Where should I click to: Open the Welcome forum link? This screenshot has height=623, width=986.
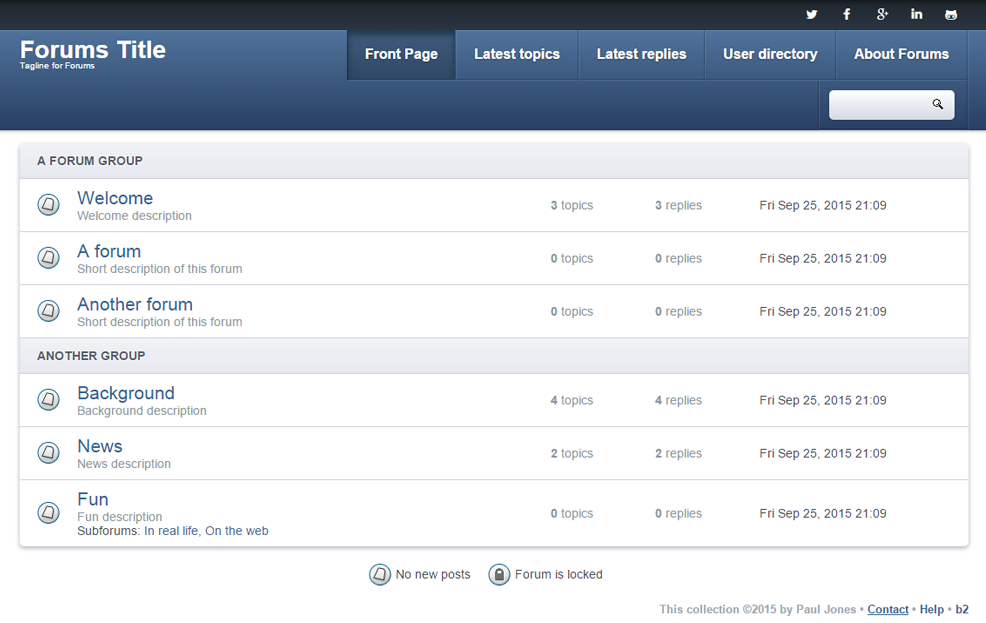point(115,198)
